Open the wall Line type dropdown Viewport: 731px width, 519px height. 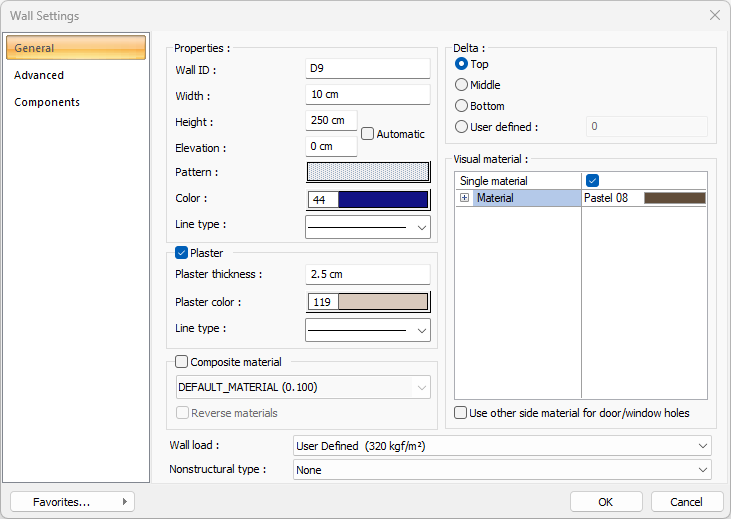click(367, 227)
